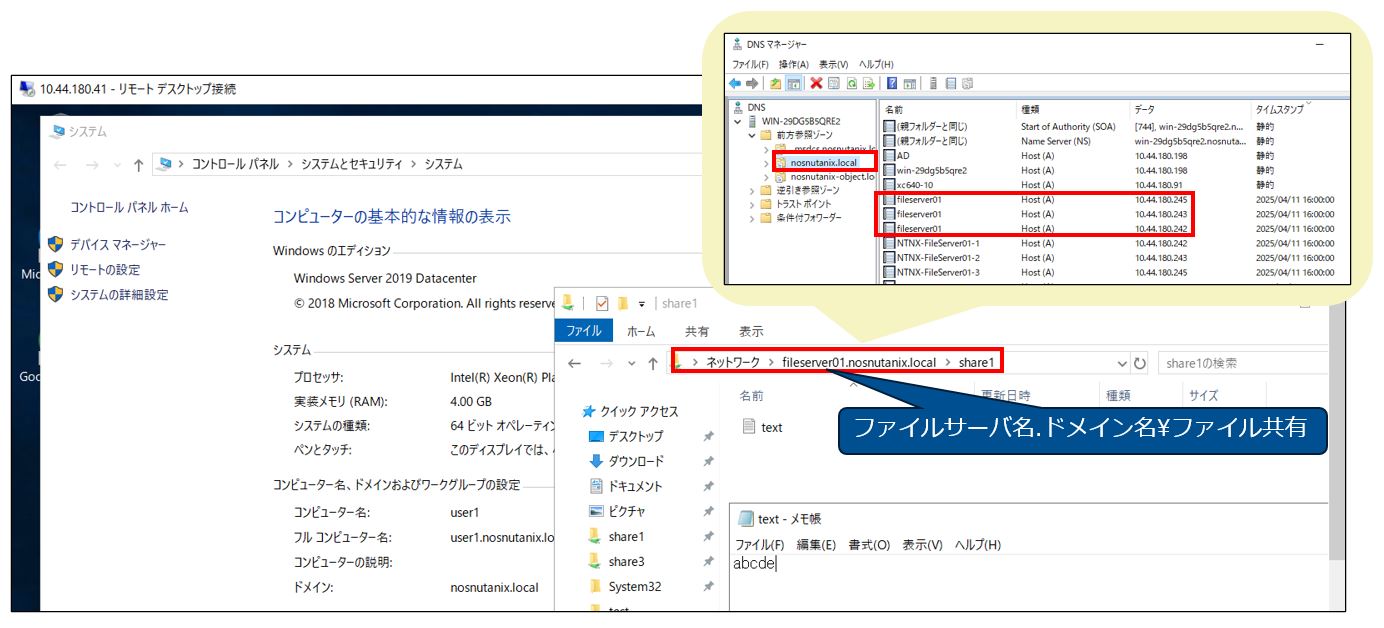This screenshot has height=628, width=1384.
Task: Open the 操作(A) menu in DNS Manager
Action: pos(794,64)
